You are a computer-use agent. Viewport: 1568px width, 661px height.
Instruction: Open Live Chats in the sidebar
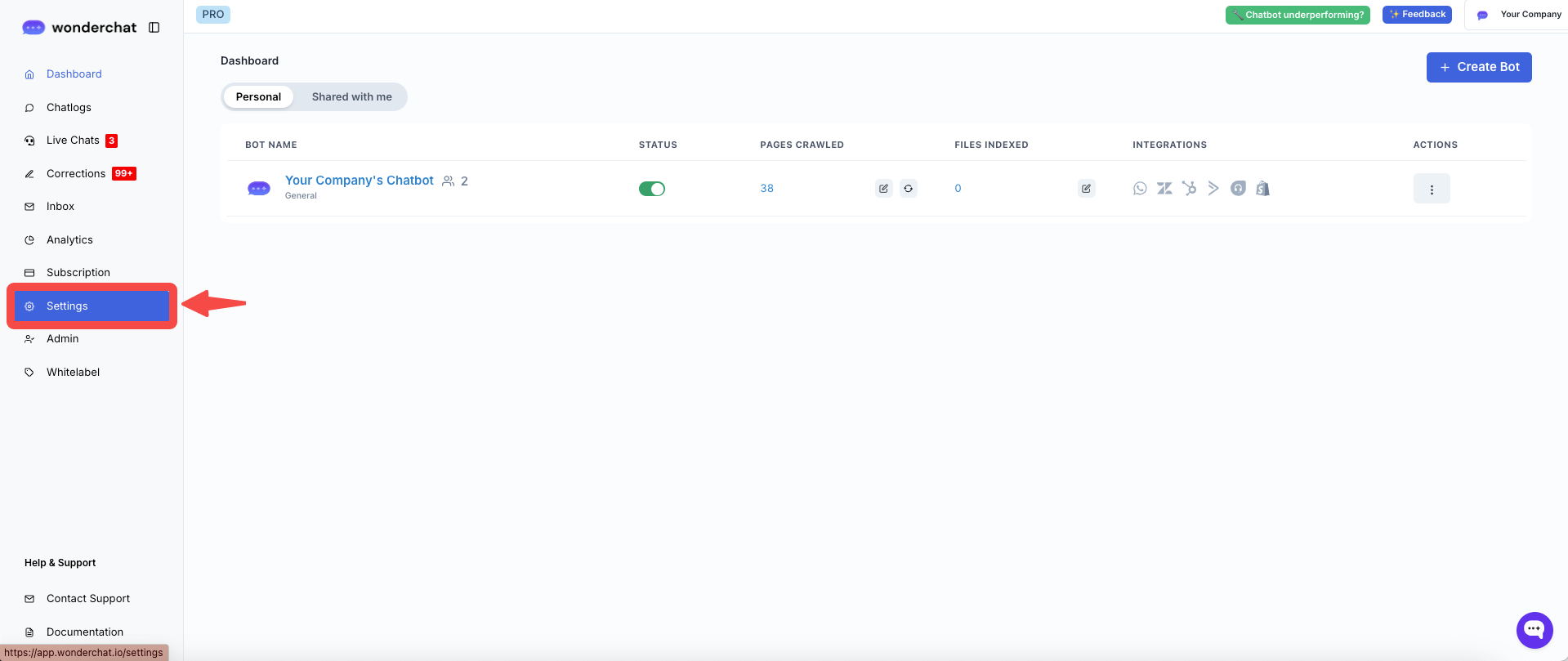pyautogui.click(x=73, y=141)
